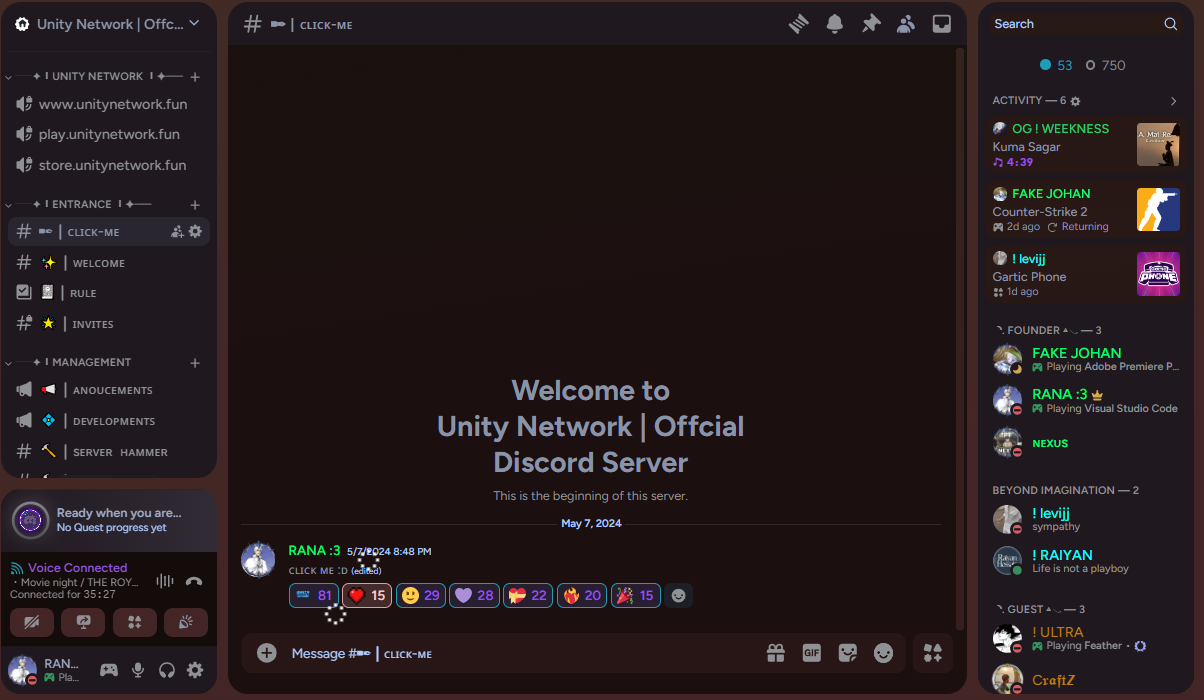Create channel in ENTRANCE category
This screenshot has height=700, width=1204.
(195, 204)
